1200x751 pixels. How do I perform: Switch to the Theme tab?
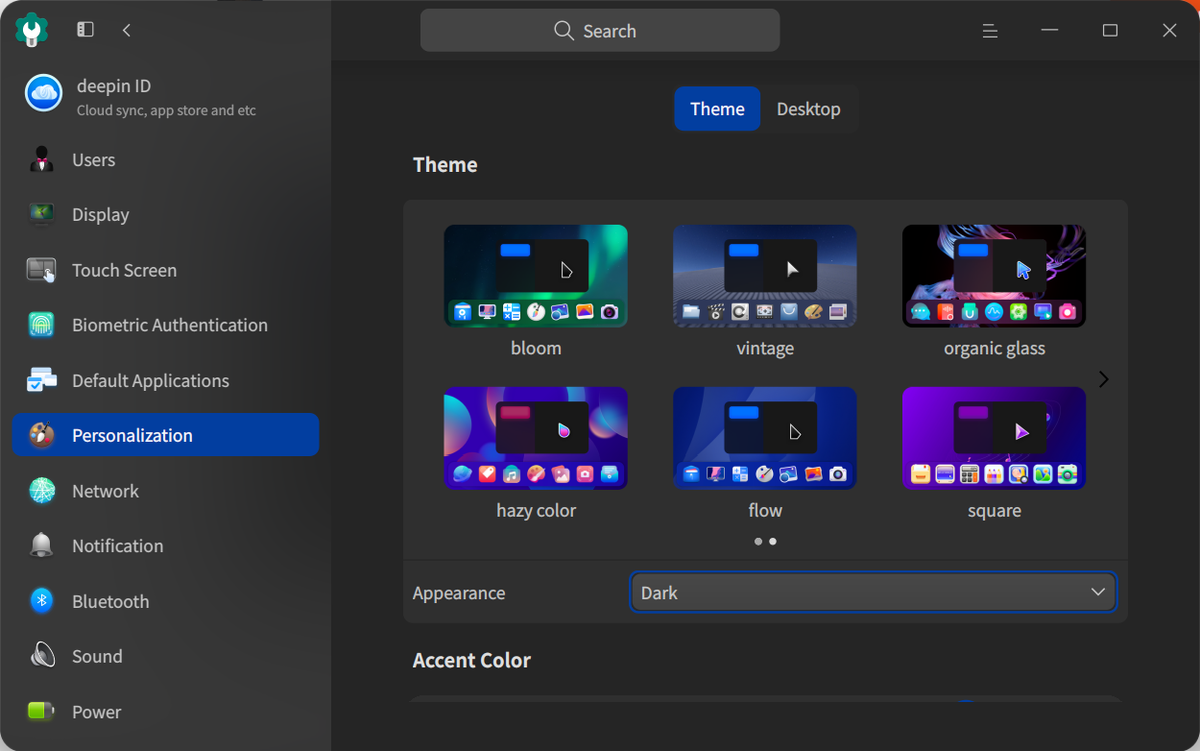pos(717,109)
